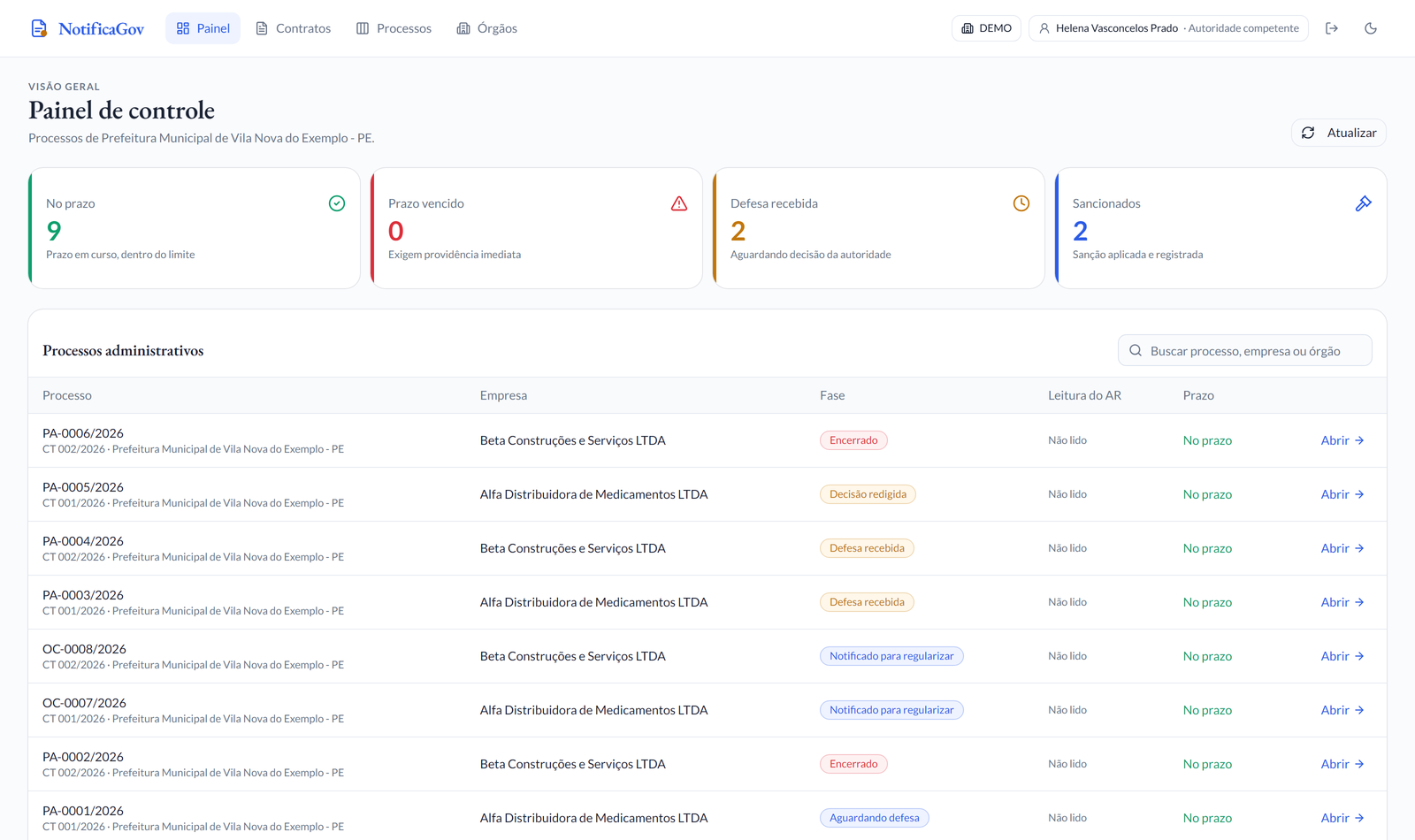The image size is (1415, 840).
Task: Click the search magnifier icon
Action: (x=1136, y=350)
